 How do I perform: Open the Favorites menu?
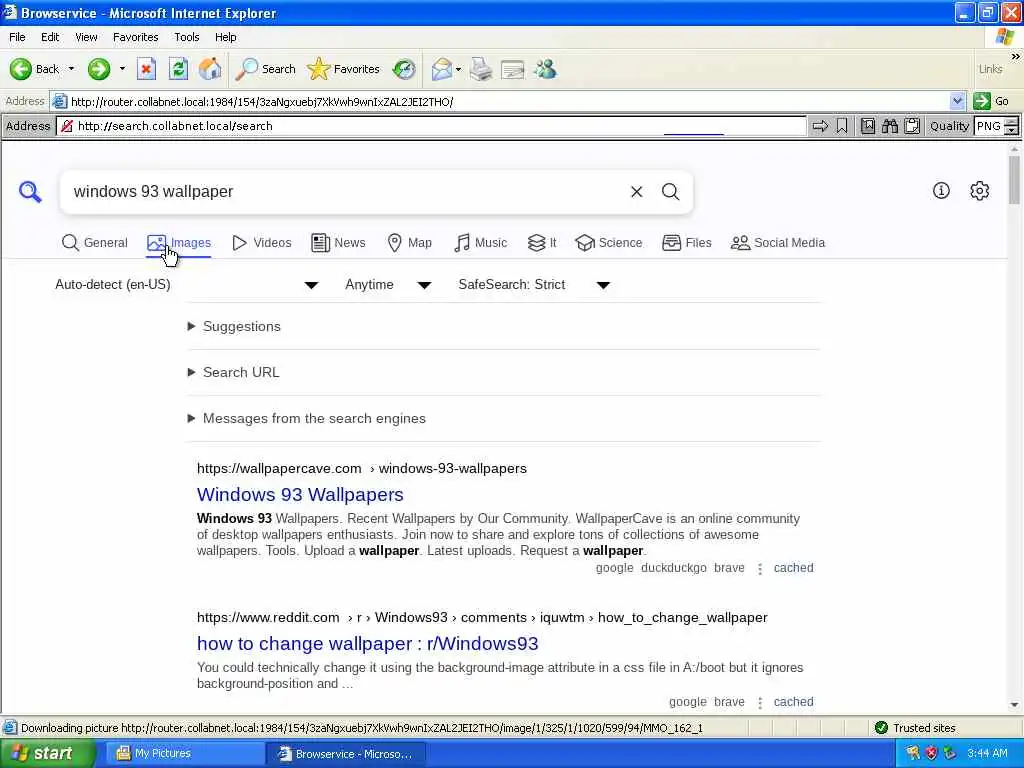[x=136, y=37]
